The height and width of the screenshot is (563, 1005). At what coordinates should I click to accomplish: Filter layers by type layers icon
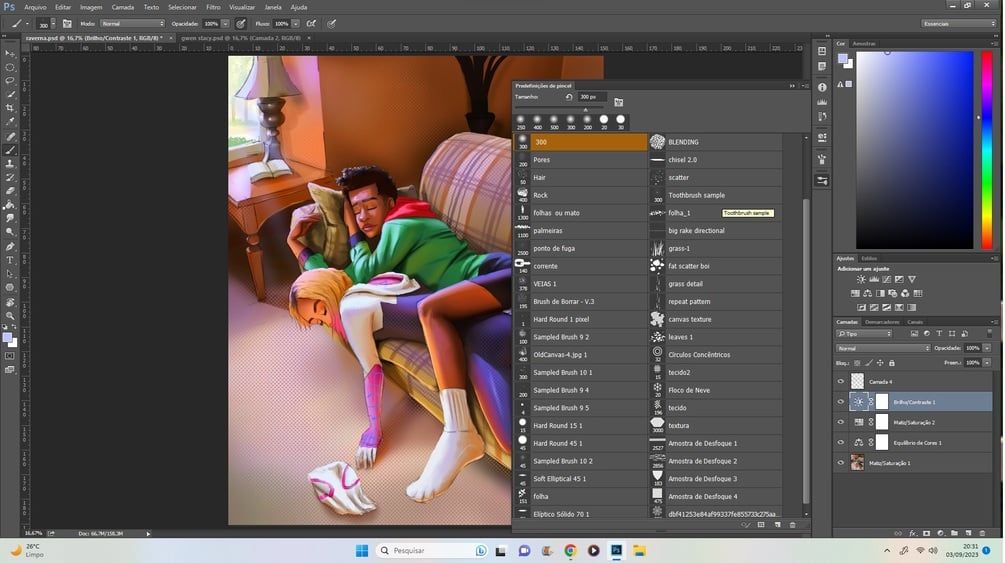tap(939, 333)
